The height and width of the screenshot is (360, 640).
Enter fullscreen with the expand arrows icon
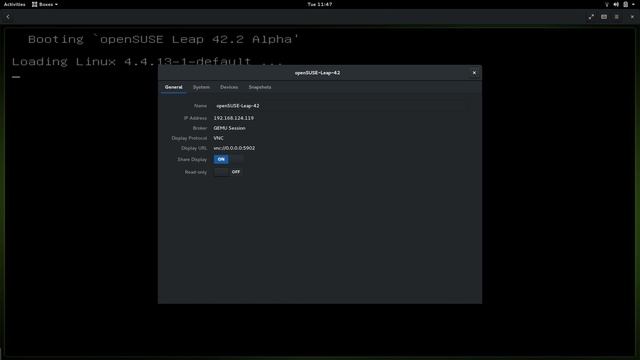591,17
